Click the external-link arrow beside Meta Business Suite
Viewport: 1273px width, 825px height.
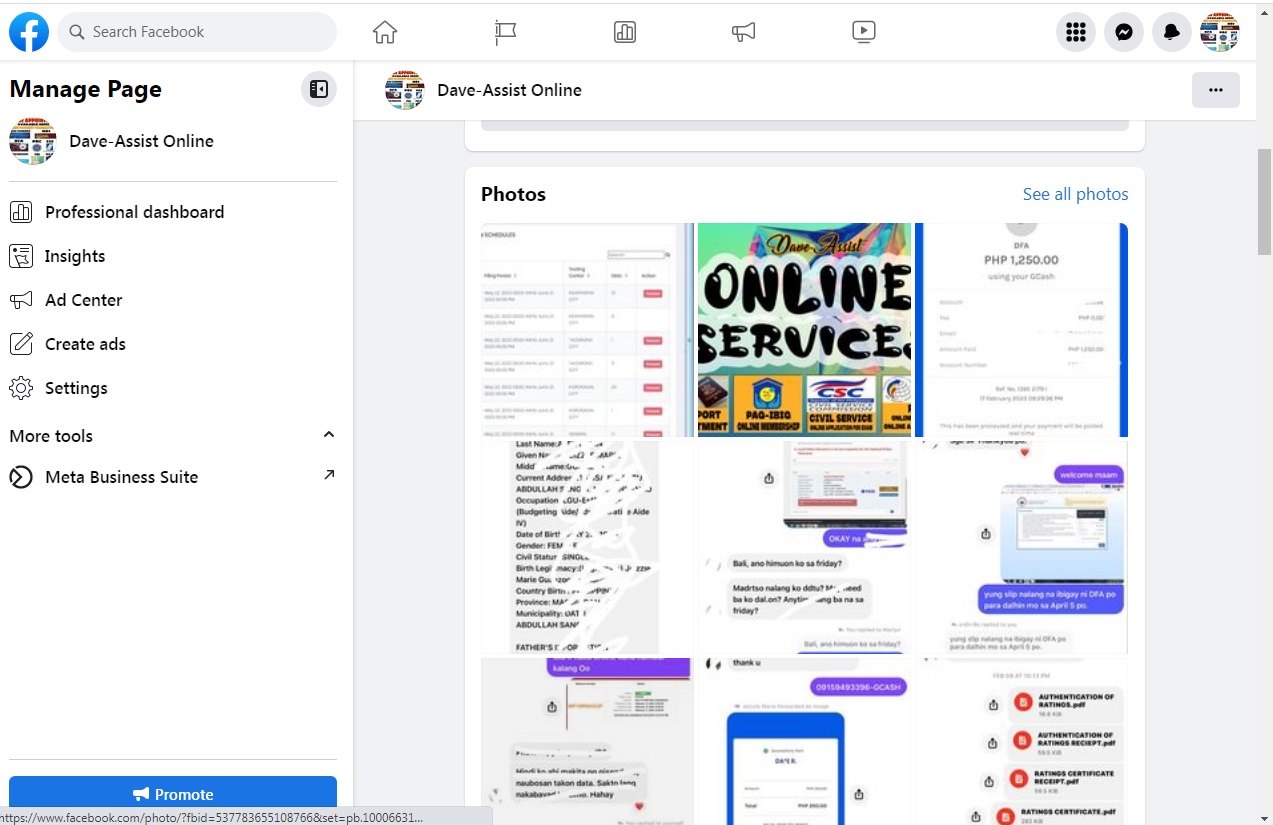pyautogui.click(x=329, y=475)
